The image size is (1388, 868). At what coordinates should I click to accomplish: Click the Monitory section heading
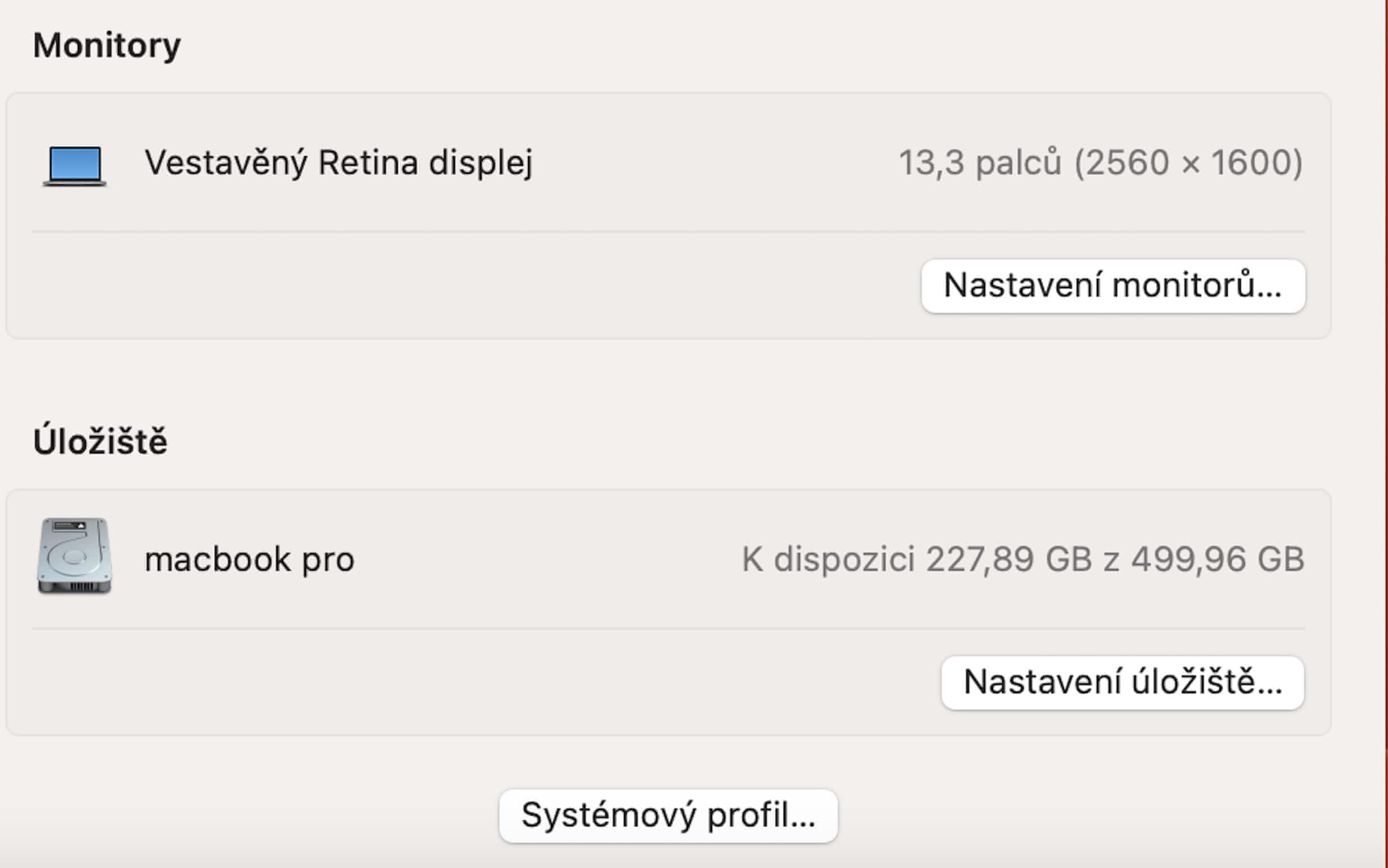pos(107,45)
